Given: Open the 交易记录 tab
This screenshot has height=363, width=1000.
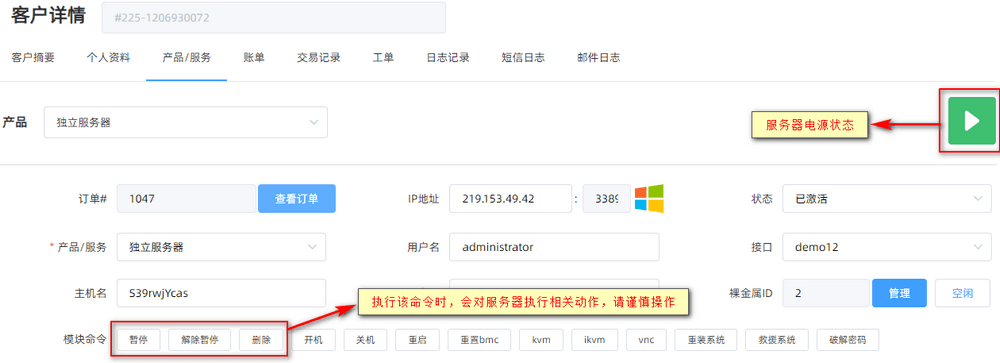Looking at the screenshot, I should [x=318, y=57].
